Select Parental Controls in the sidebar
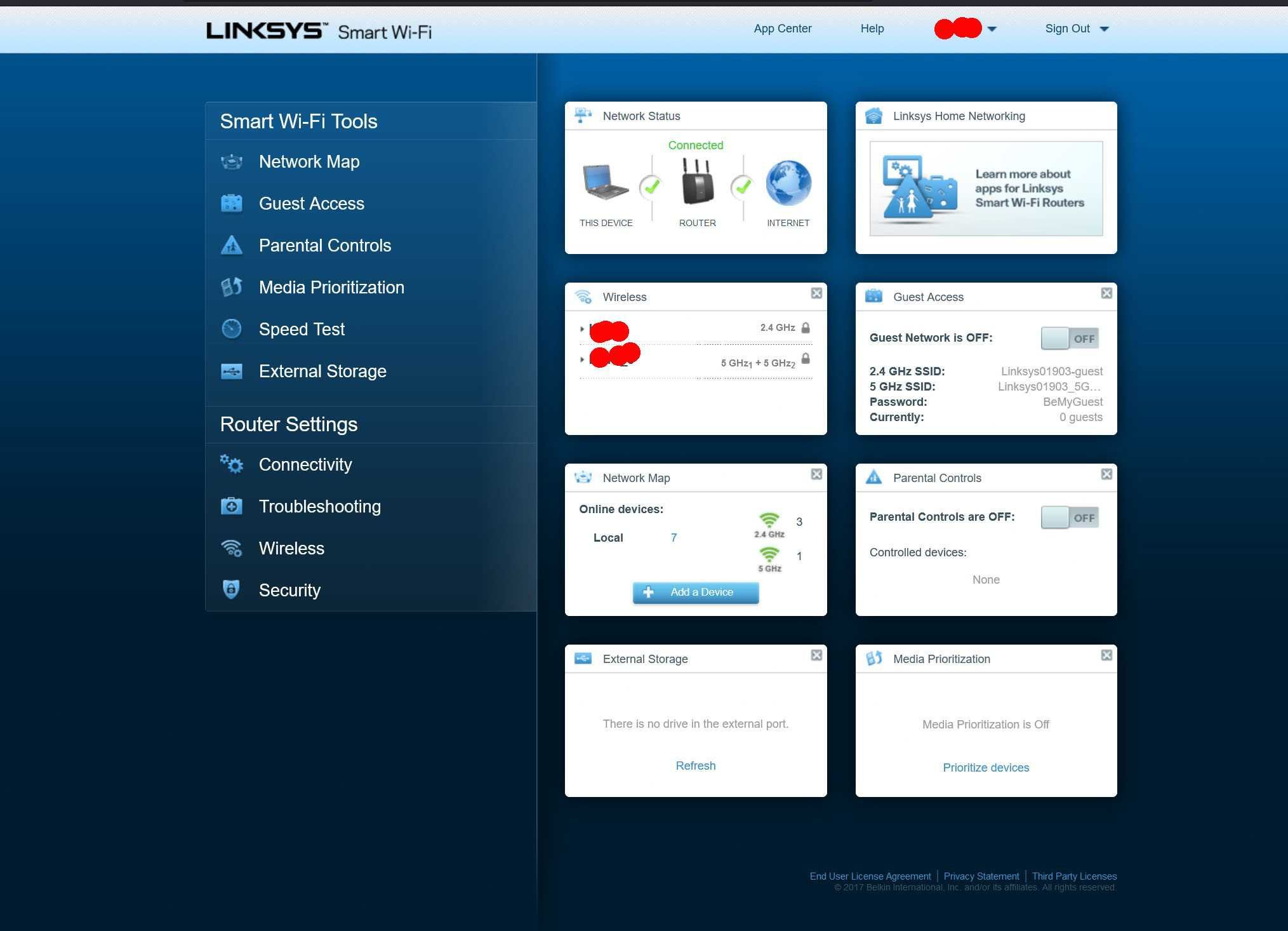This screenshot has width=1288, height=931. tap(324, 246)
